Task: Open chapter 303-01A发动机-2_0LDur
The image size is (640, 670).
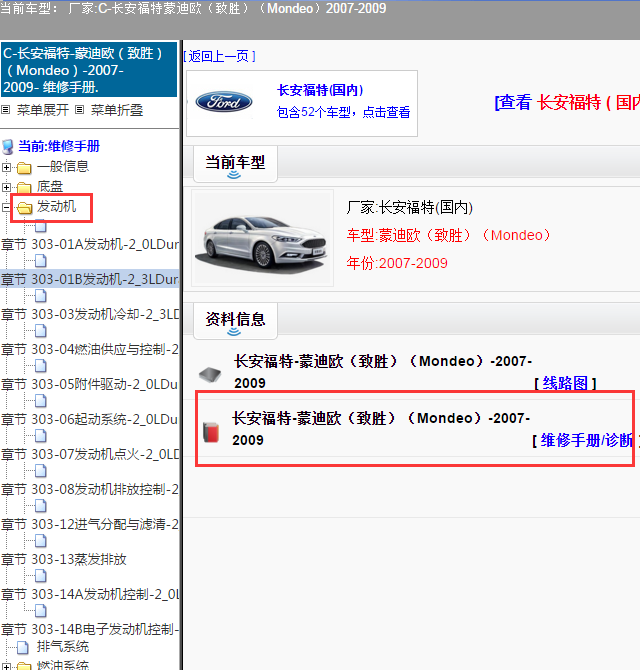Action: [90, 244]
